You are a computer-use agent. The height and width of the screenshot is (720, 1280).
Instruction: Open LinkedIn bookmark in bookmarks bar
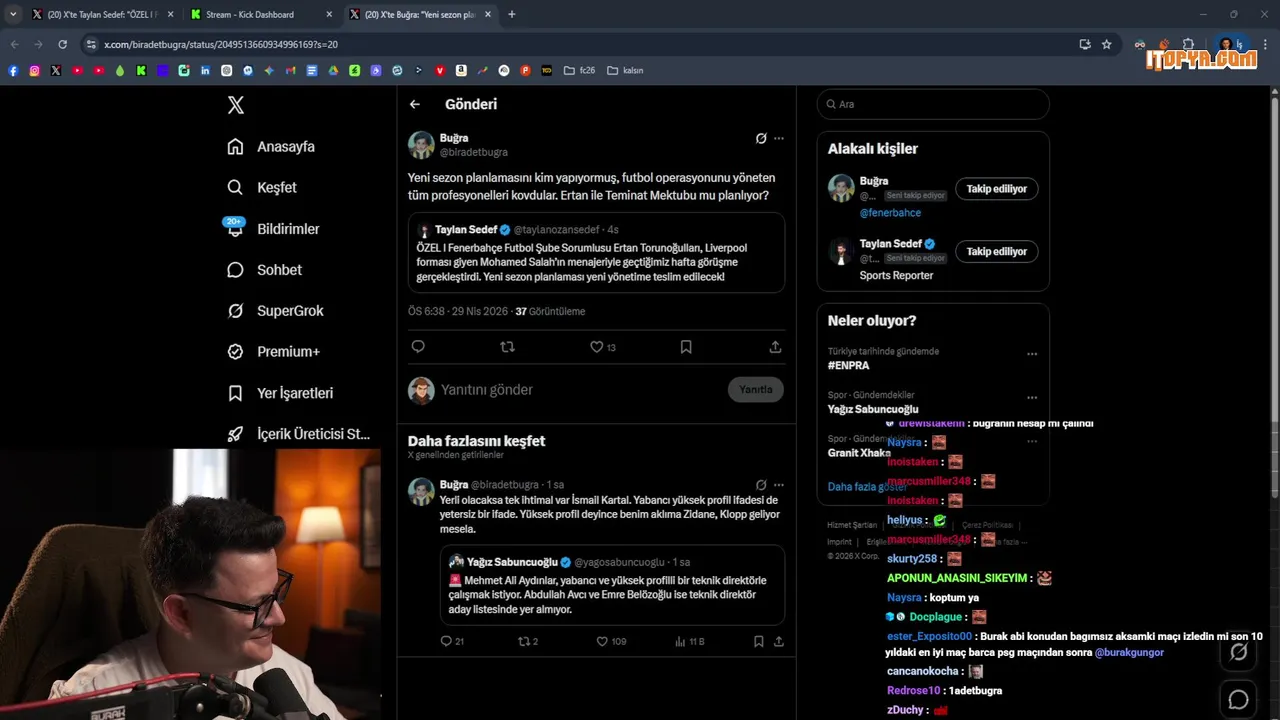pos(206,70)
